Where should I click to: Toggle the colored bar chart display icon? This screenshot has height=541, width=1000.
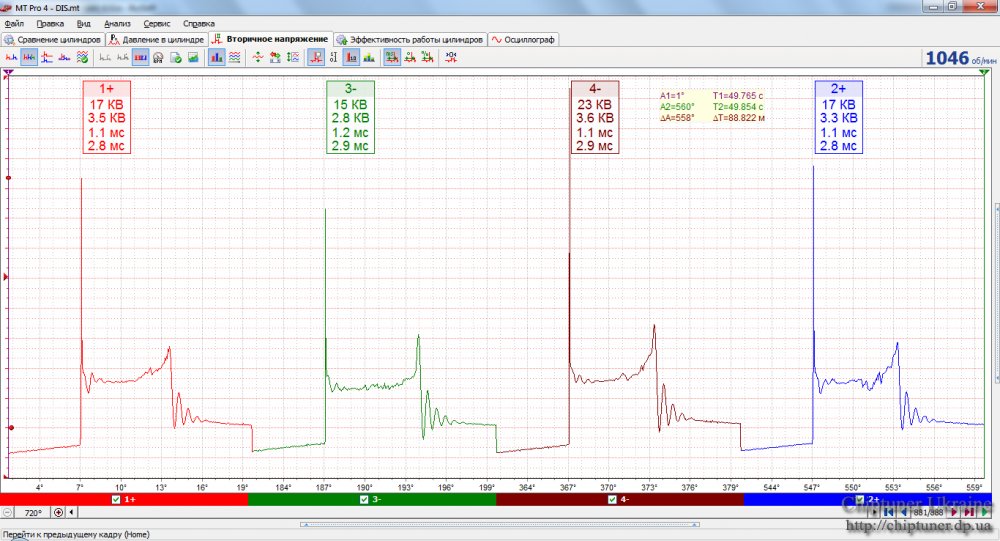pyautogui.click(x=217, y=57)
